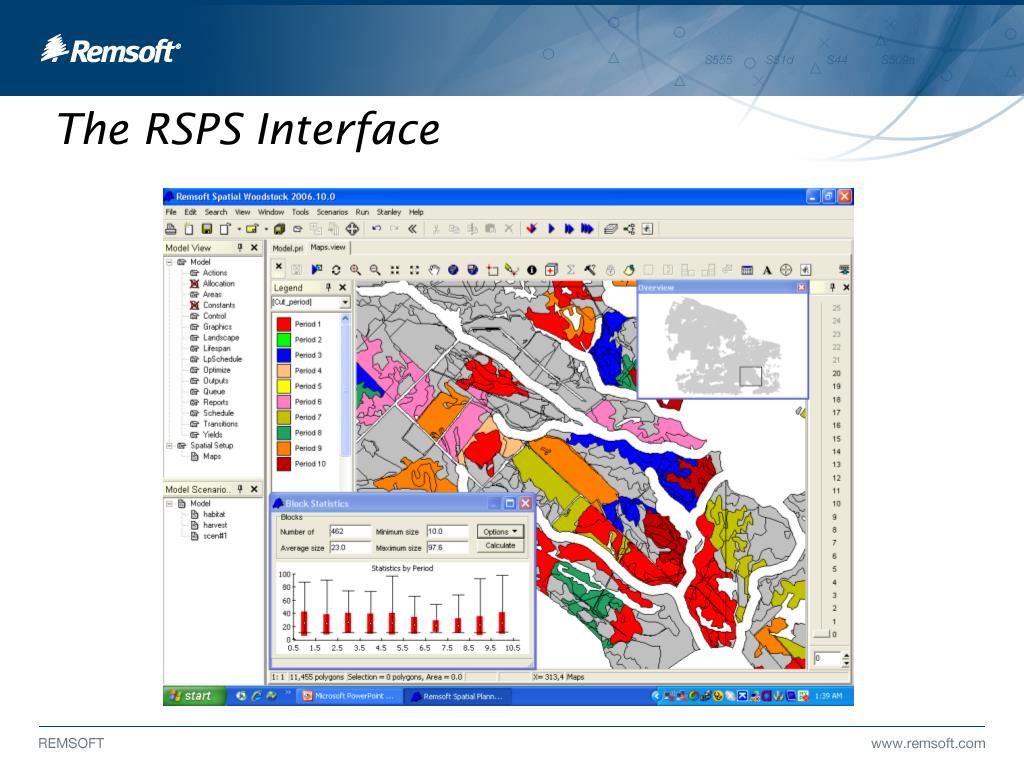This screenshot has height=768, width=1024.
Task: Collapse the Model node in Model Scenario panel
Action: coord(169,504)
